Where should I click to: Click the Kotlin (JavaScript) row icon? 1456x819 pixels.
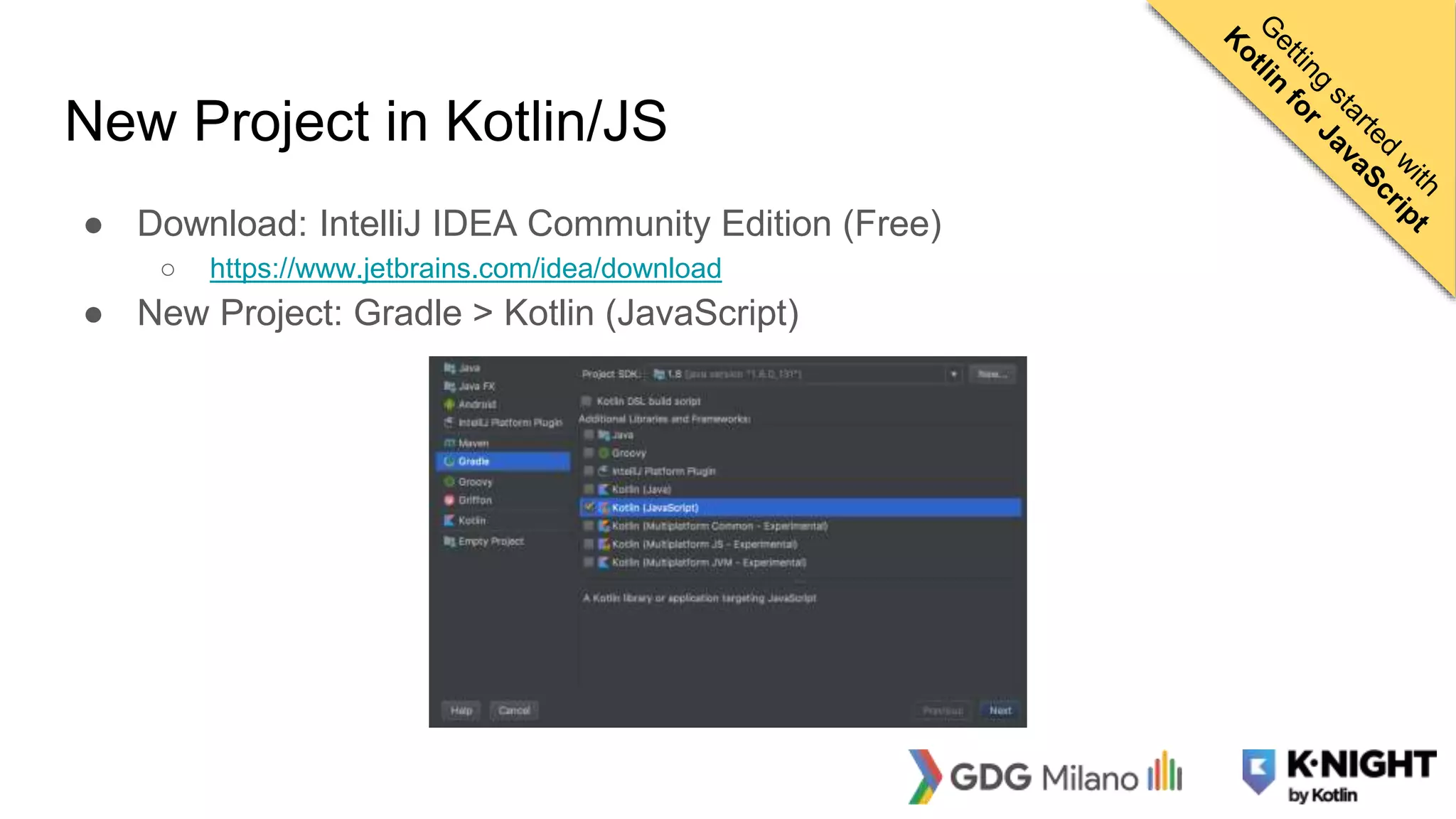604,508
